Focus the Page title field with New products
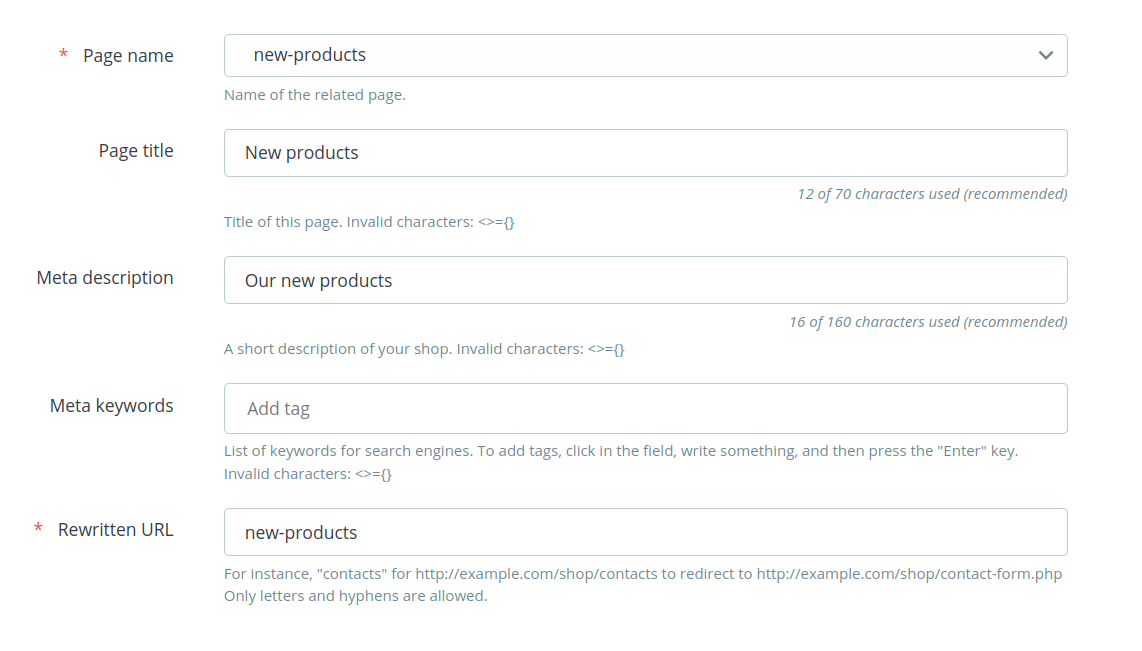 [x=645, y=153]
